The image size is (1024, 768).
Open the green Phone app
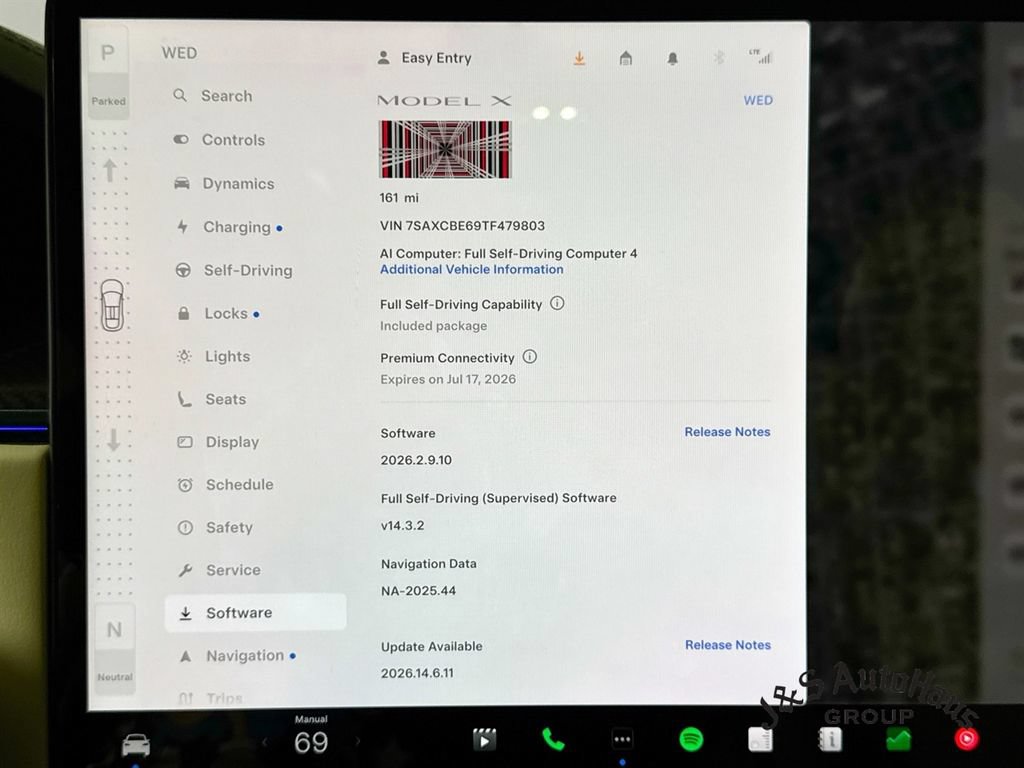pyautogui.click(x=552, y=739)
